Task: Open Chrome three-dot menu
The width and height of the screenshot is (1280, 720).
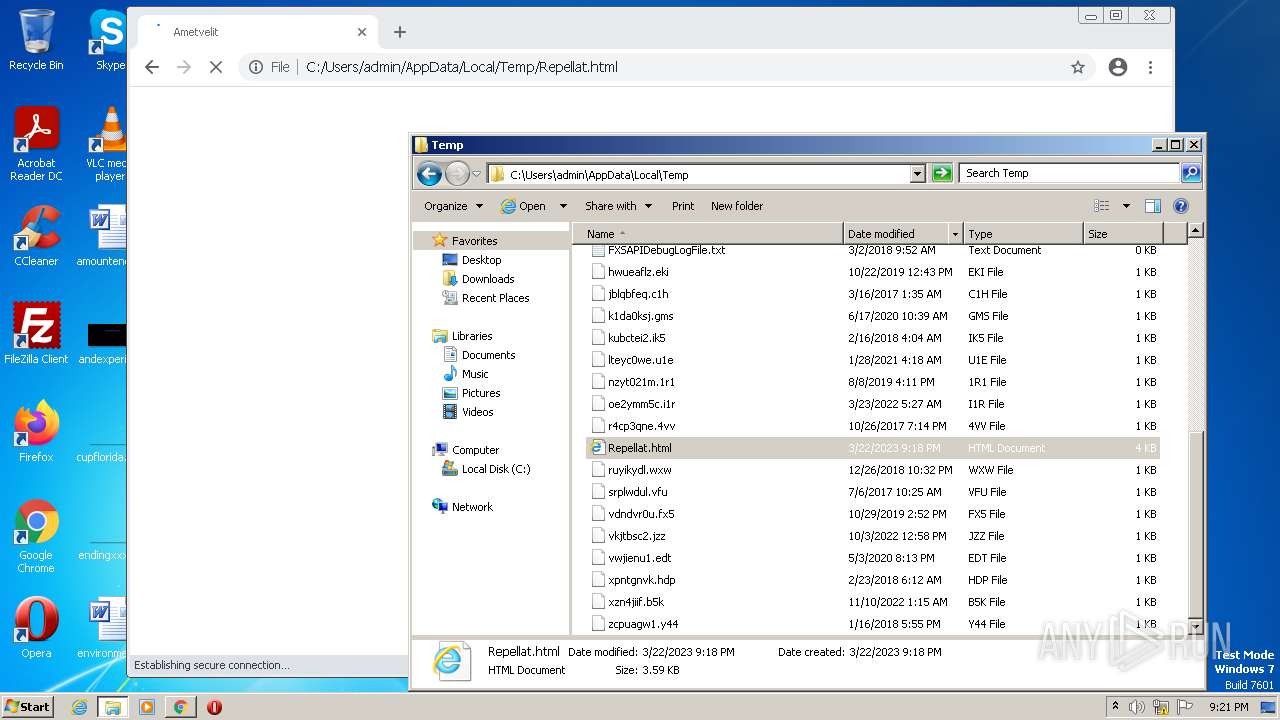Action: (x=1150, y=67)
